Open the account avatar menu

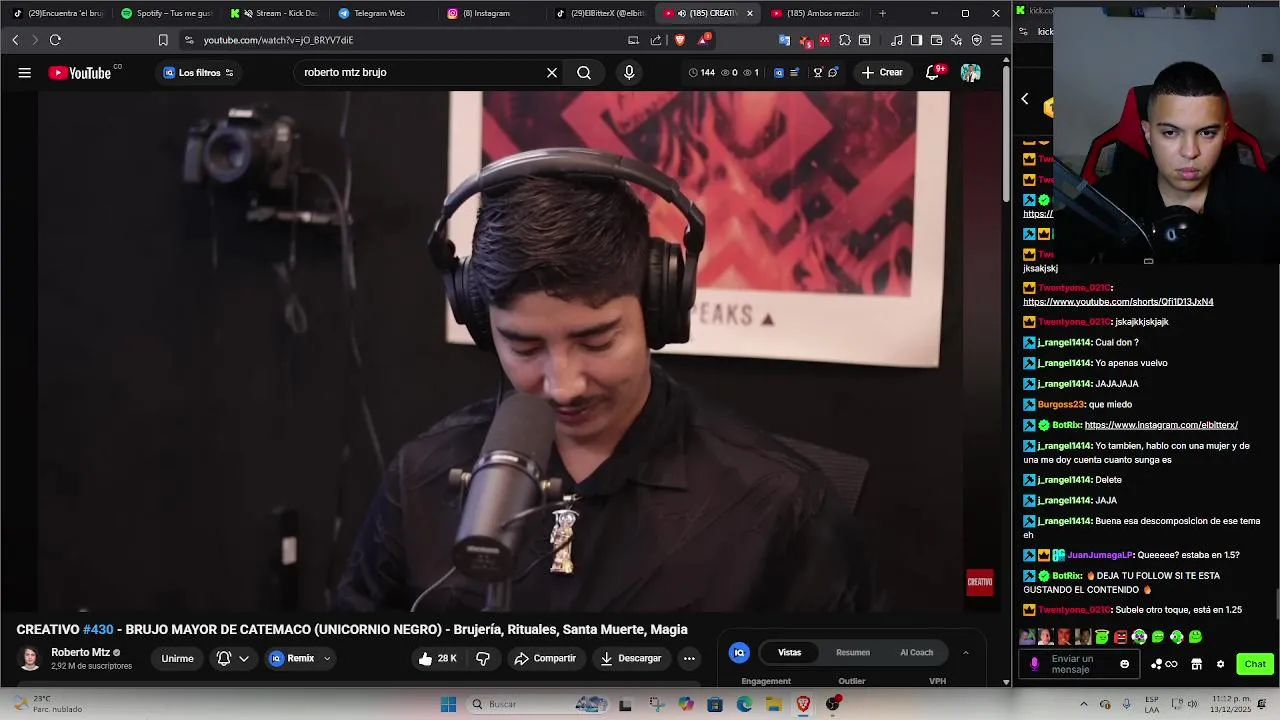click(x=970, y=72)
